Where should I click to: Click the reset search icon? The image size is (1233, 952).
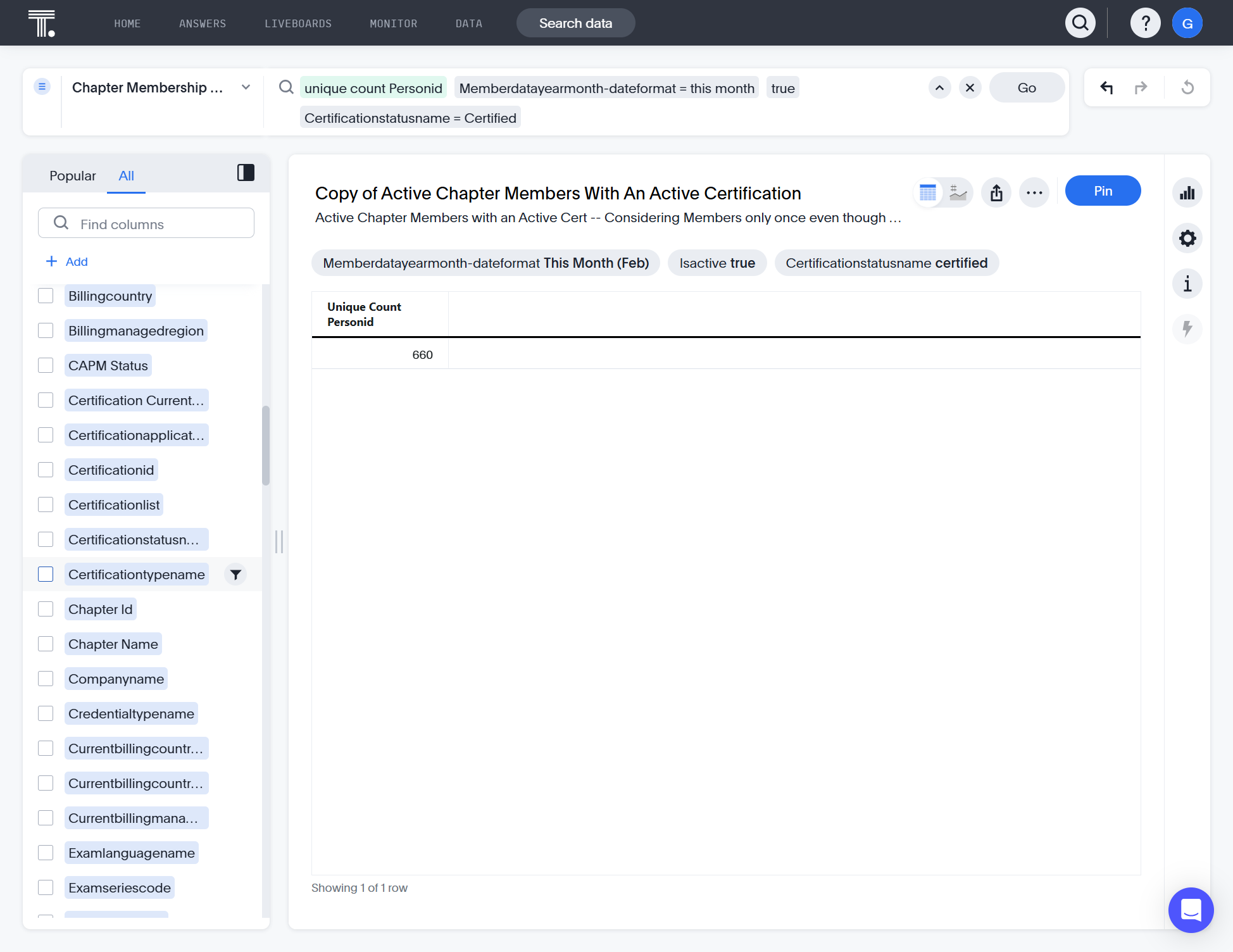(x=1188, y=87)
